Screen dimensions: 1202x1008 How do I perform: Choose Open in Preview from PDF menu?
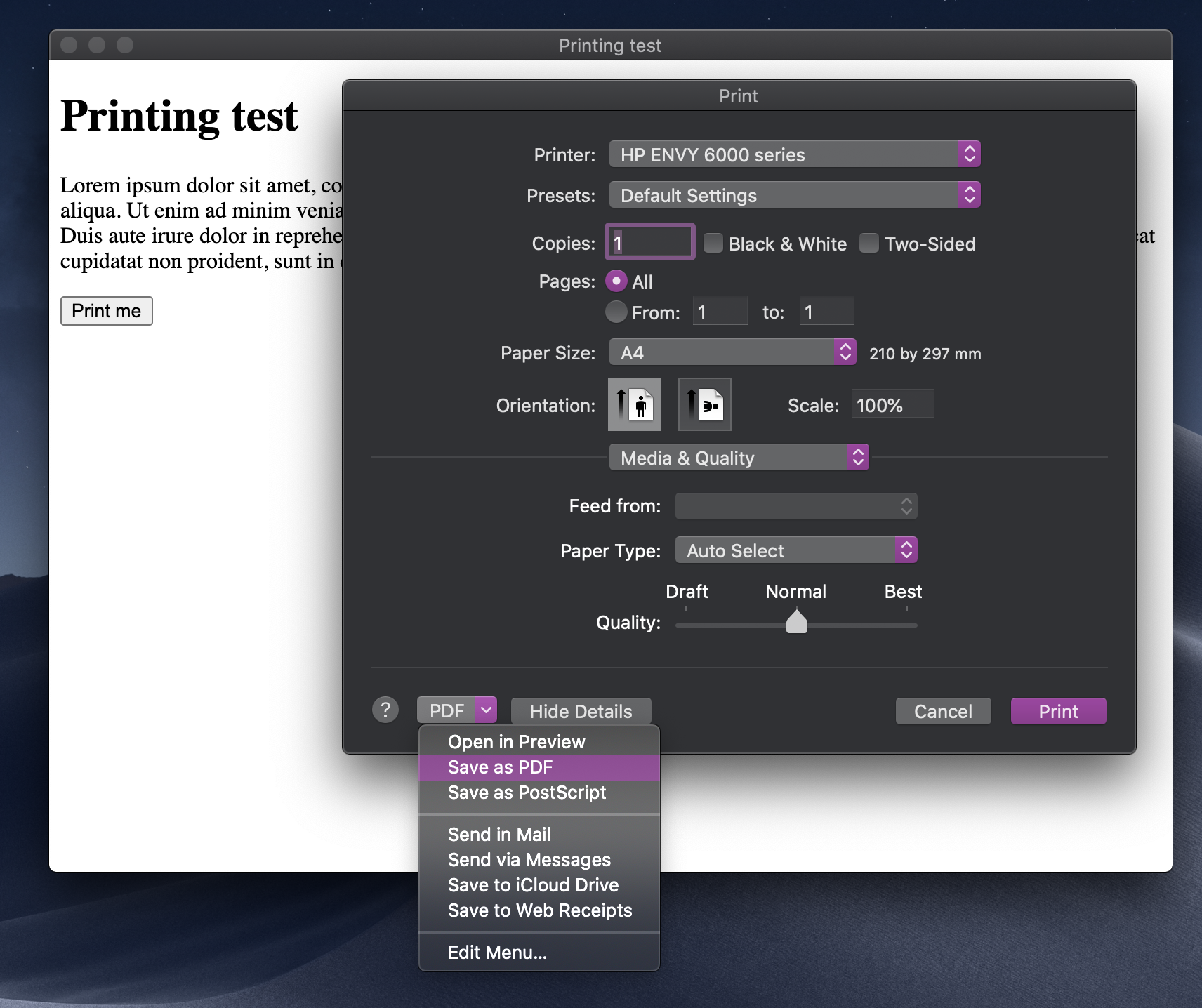539,742
